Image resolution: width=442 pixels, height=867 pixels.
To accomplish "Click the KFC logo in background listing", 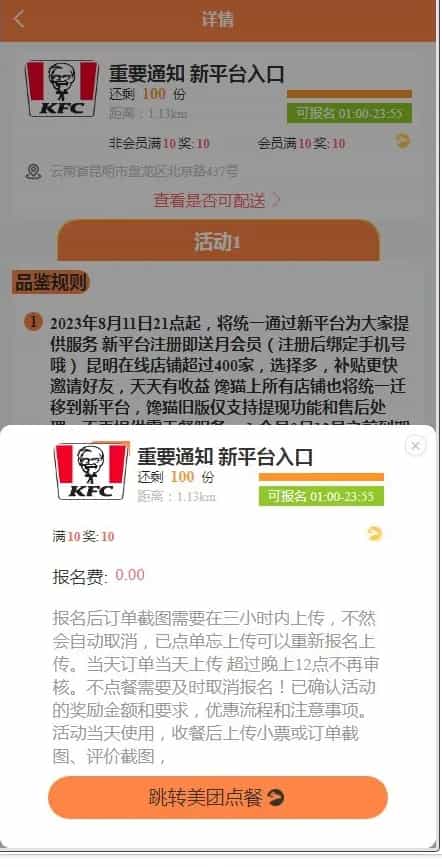I will click(62, 88).
